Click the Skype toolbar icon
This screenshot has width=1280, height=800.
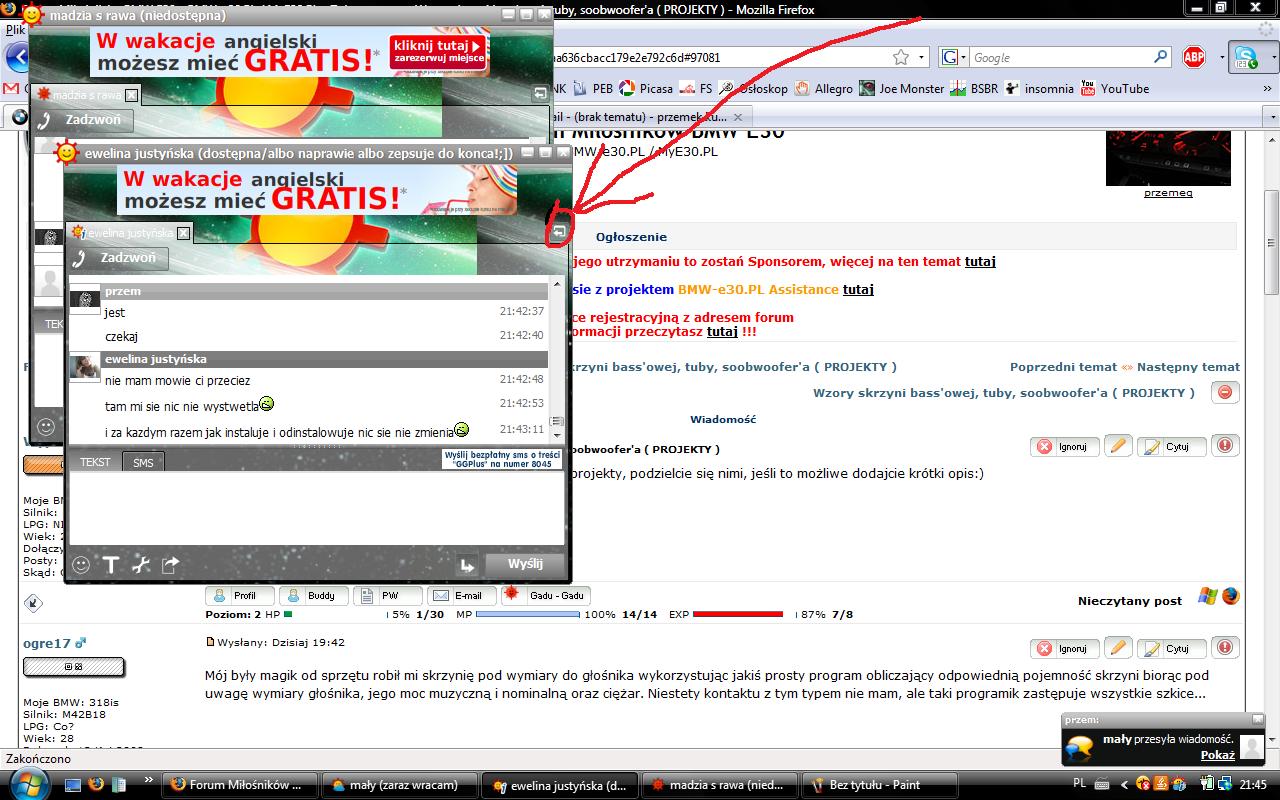[x=1245, y=57]
